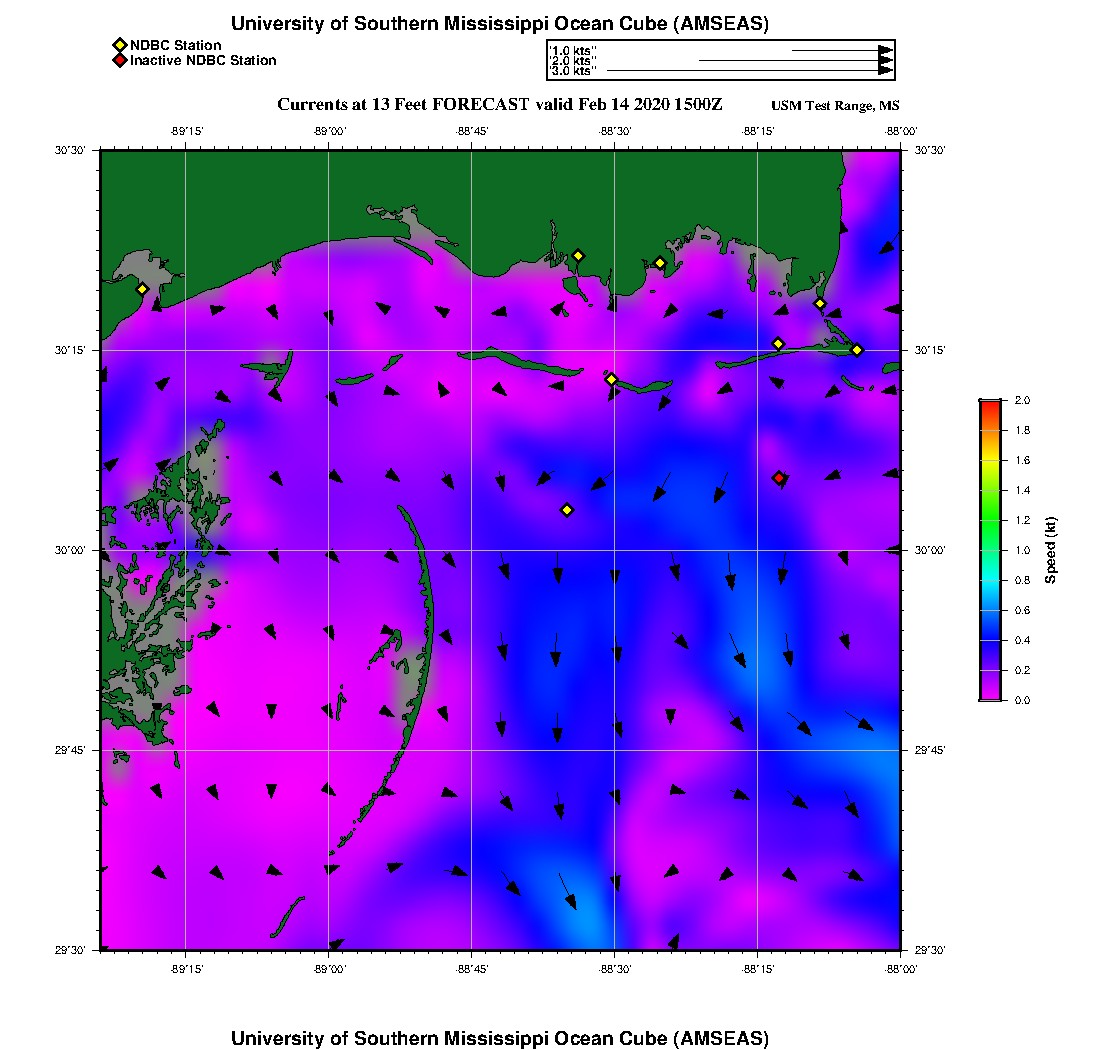Click the top AMSEAS Ocean Cube title

(x=500, y=24)
